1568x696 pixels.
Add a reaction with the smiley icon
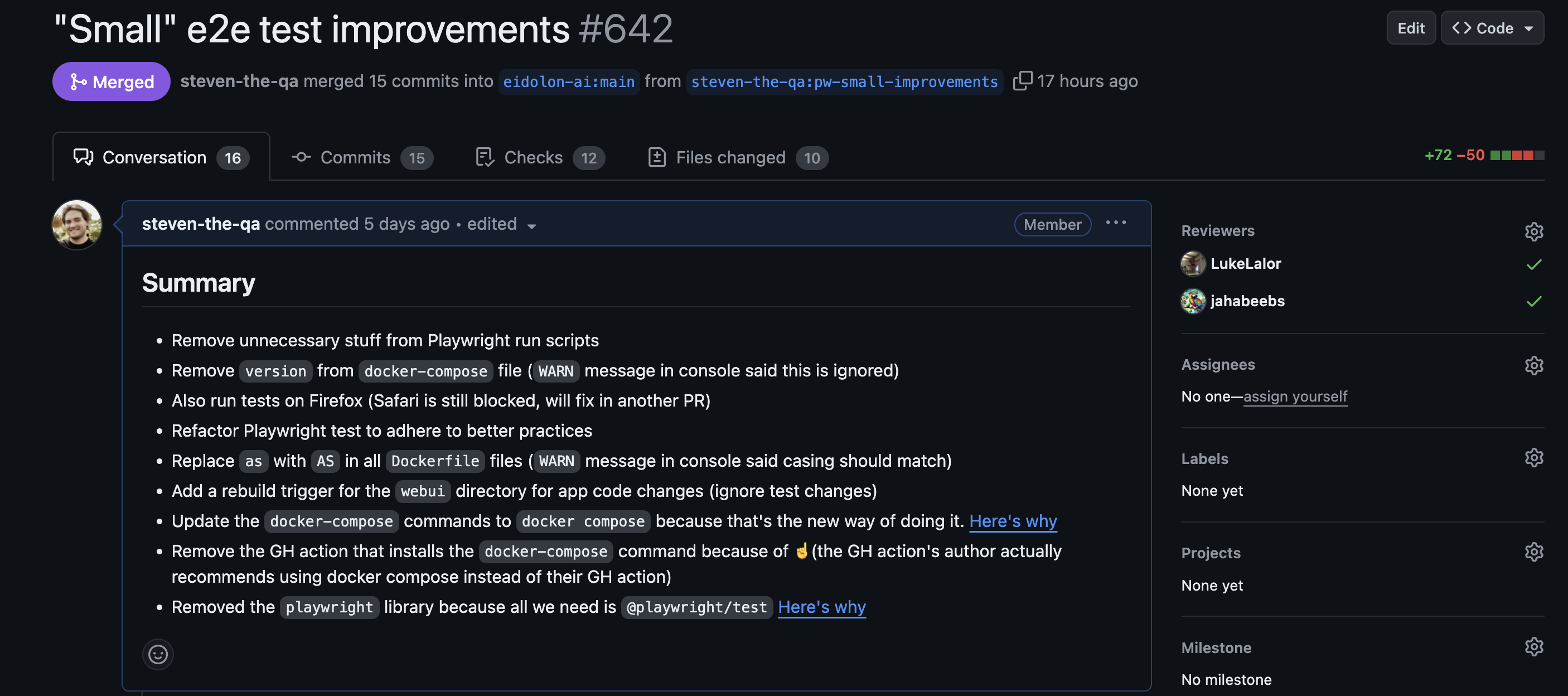pyautogui.click(x=158, y=655)
